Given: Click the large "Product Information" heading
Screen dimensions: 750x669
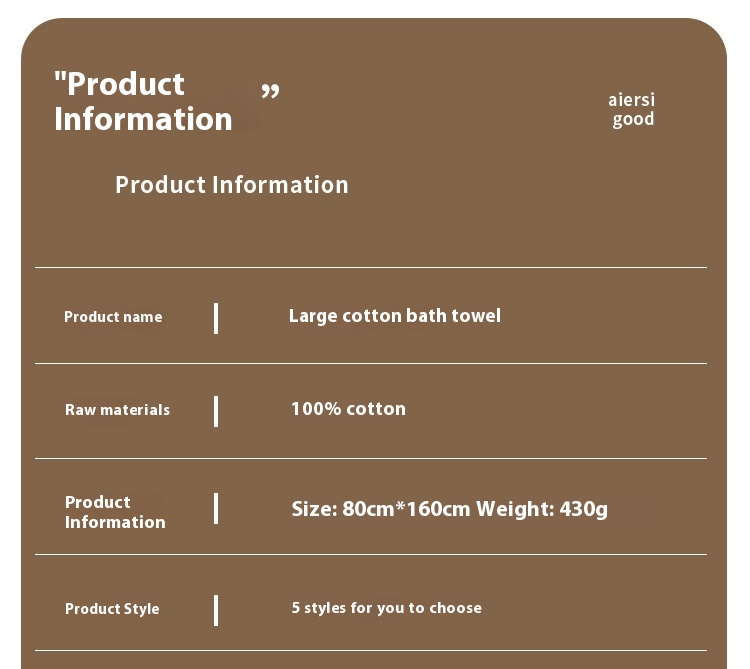Looking at the screenshot, I should click(x=143, y=101).
